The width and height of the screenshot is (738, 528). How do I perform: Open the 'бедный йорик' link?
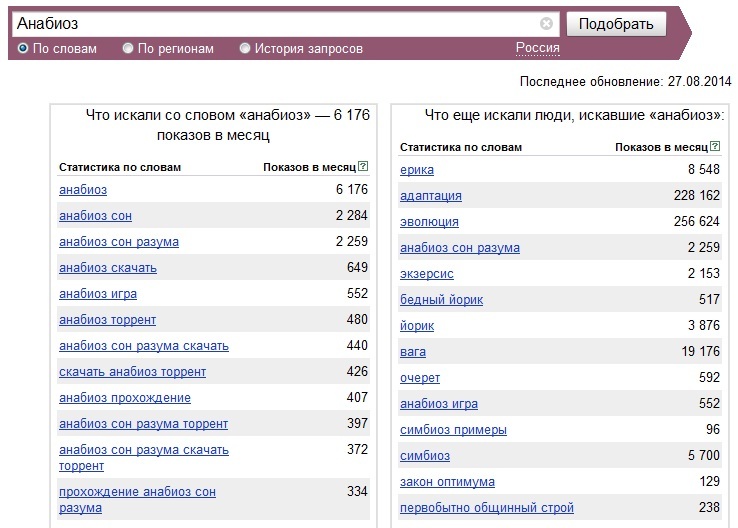441,300
